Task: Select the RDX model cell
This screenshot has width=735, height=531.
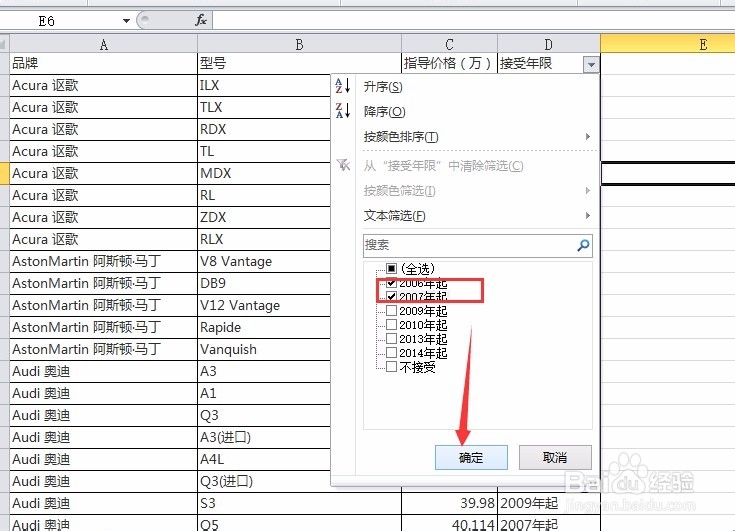Action: [x=264, y=129]
